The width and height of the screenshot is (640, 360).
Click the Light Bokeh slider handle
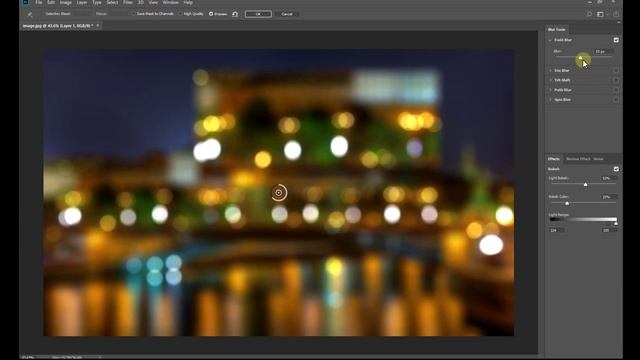point(586,184)
